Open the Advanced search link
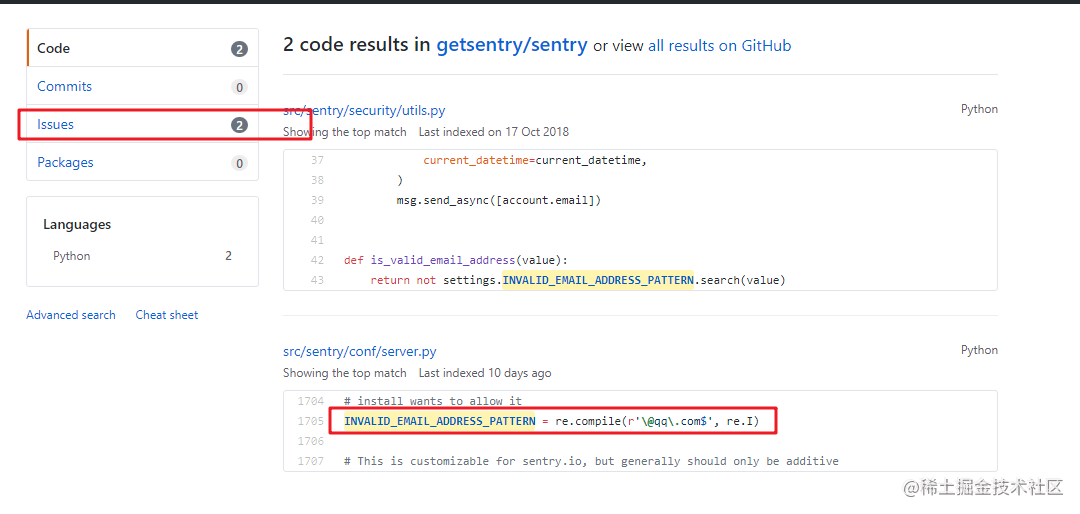Viewport: 1080px width, 514px height. click(x=71, y=315)
